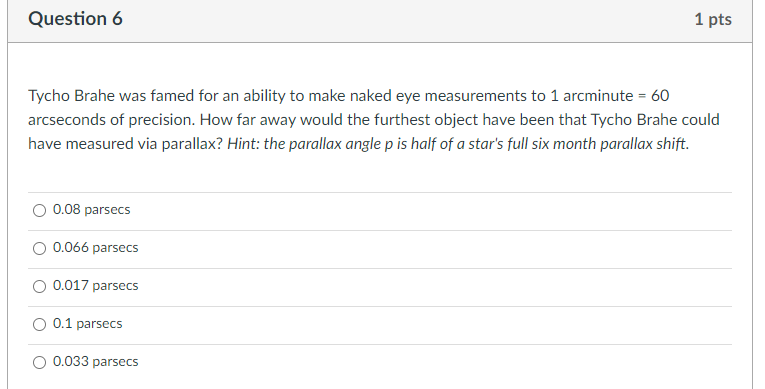The height and width of the screenshot is (389, 765).
Task: Mark the 0.017 parsecs radio button
Action: tap(40, 287)
